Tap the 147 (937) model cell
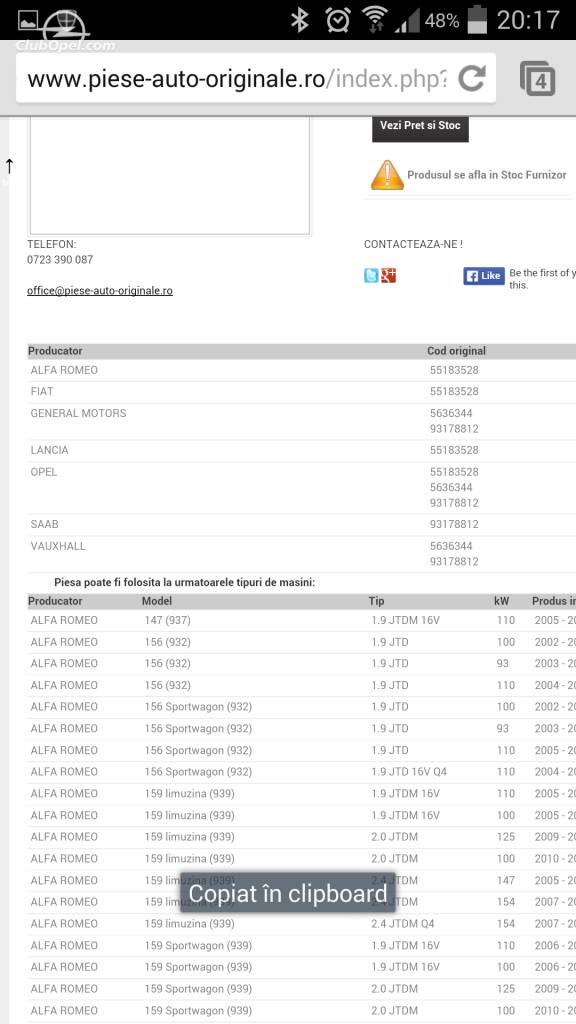Viewport: 576px width, 1024px height. tap(168, 620)
